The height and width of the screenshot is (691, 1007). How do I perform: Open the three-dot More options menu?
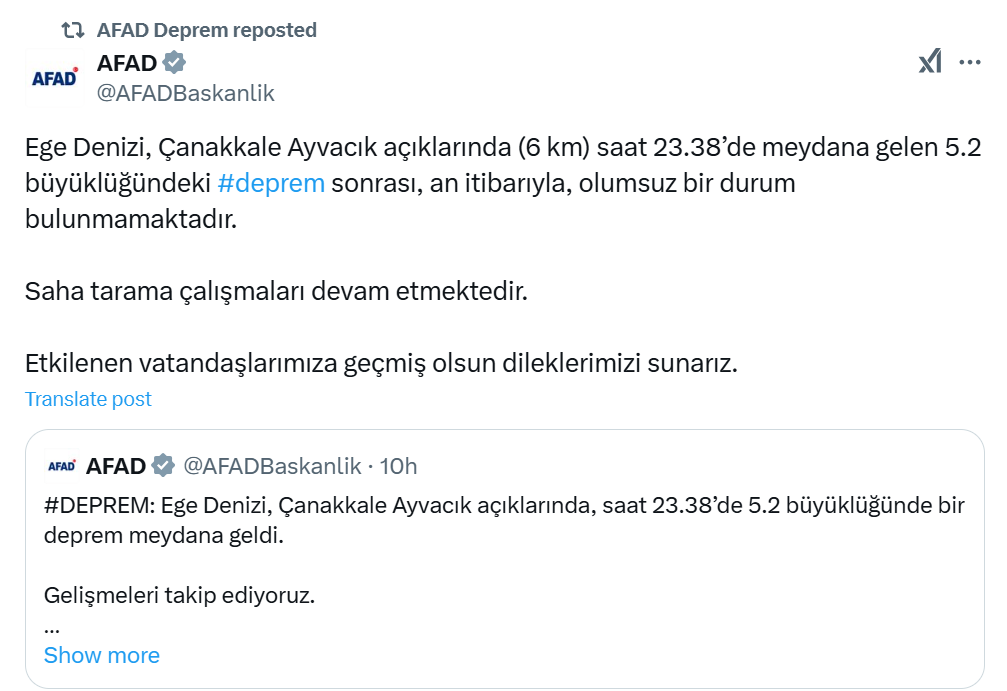(x=969, y=62)
